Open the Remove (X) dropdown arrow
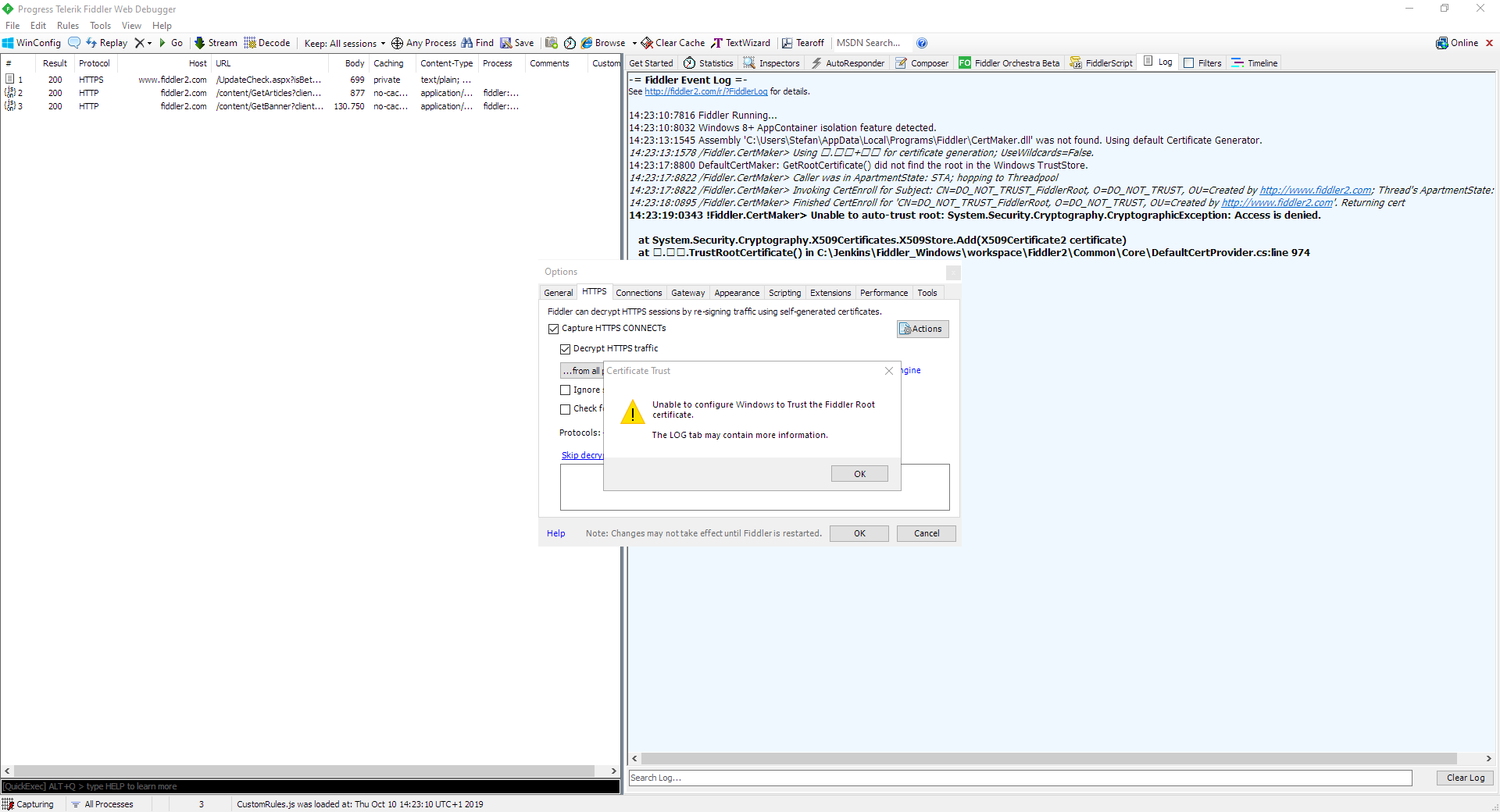 point(149,43)
